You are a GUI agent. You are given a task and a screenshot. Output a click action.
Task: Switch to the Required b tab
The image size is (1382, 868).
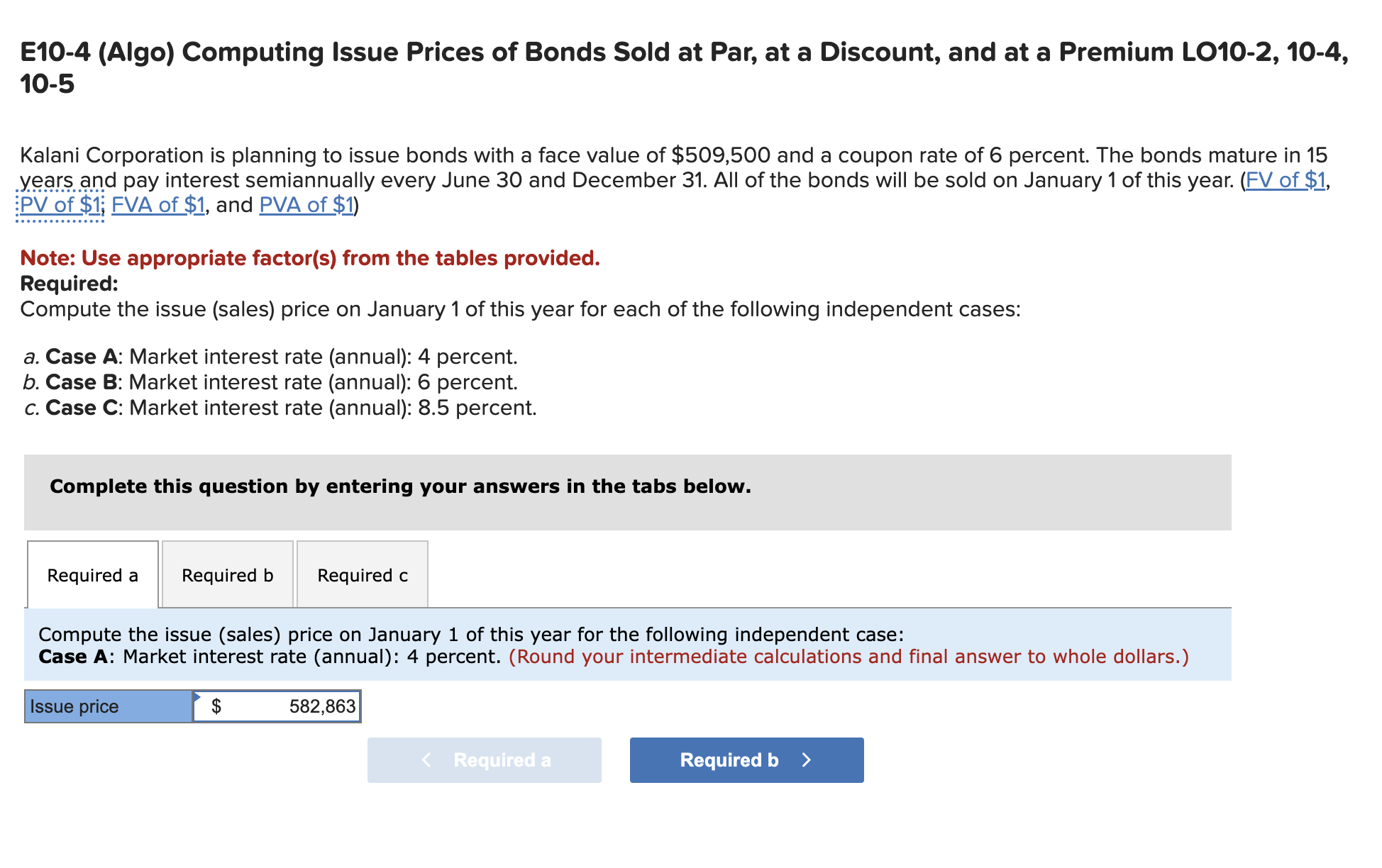click(227, 574)
